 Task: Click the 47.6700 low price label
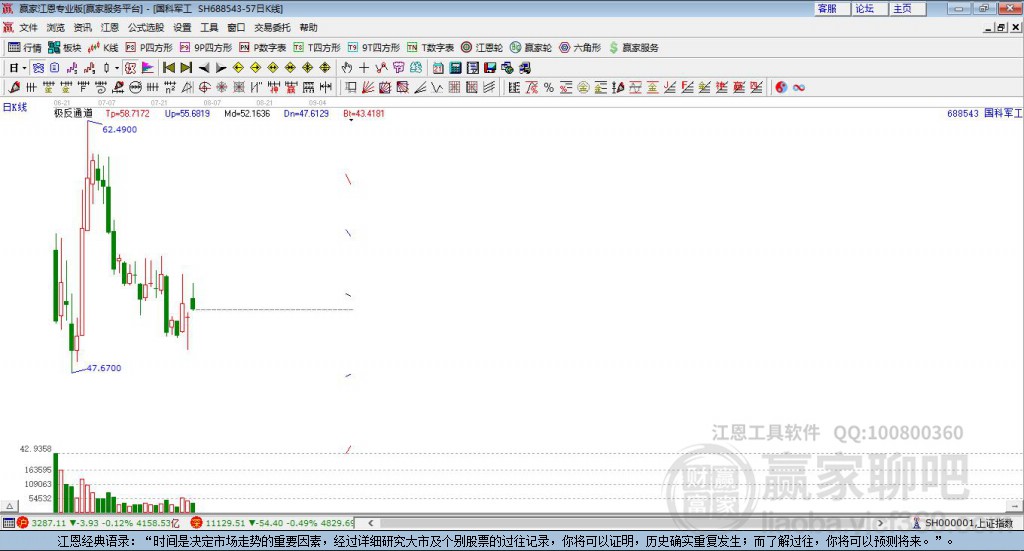[104, 368]
